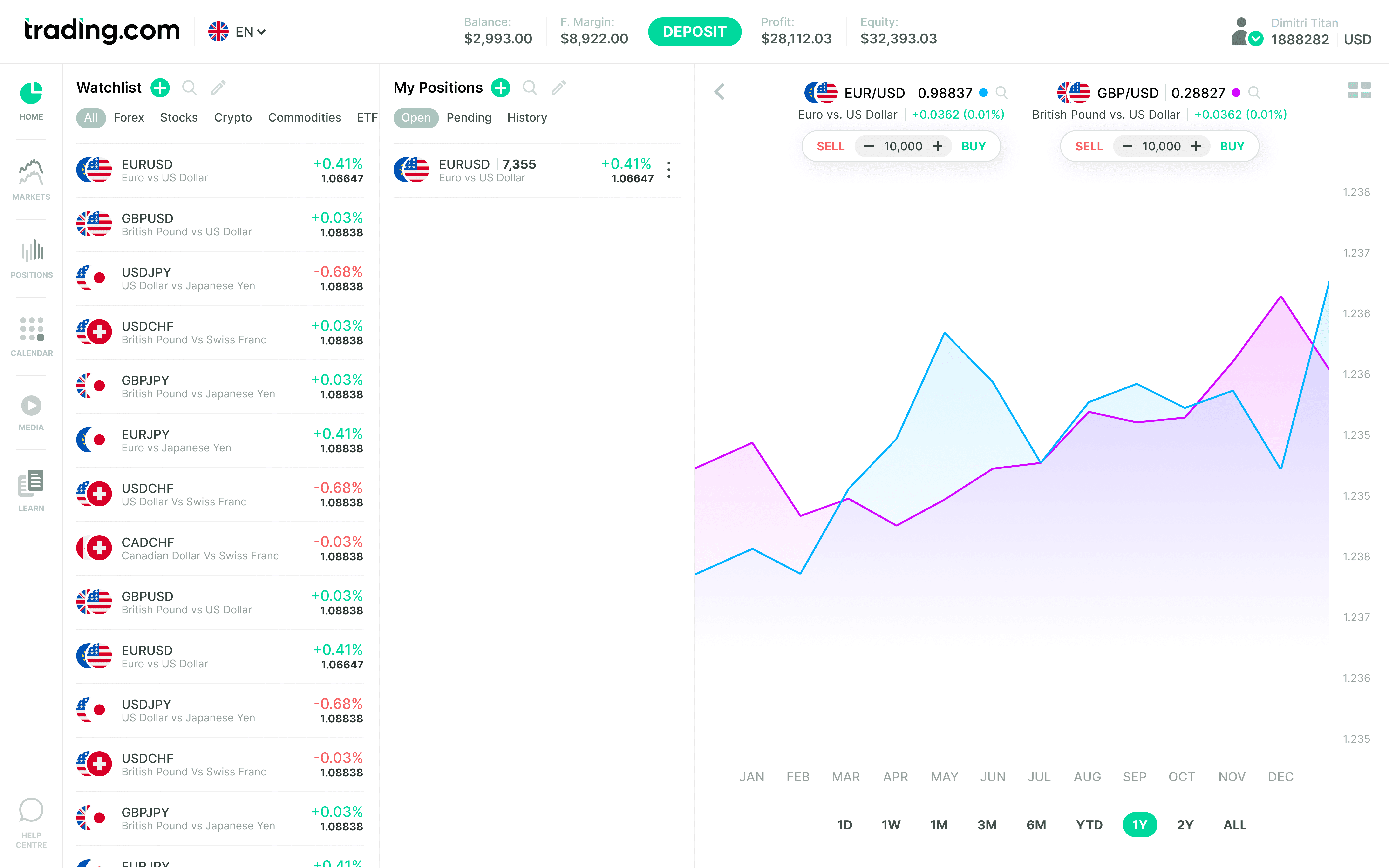1389x868 pixels.
Task: Open the Markets sidebar icon
Action: (x=31, y=172)
